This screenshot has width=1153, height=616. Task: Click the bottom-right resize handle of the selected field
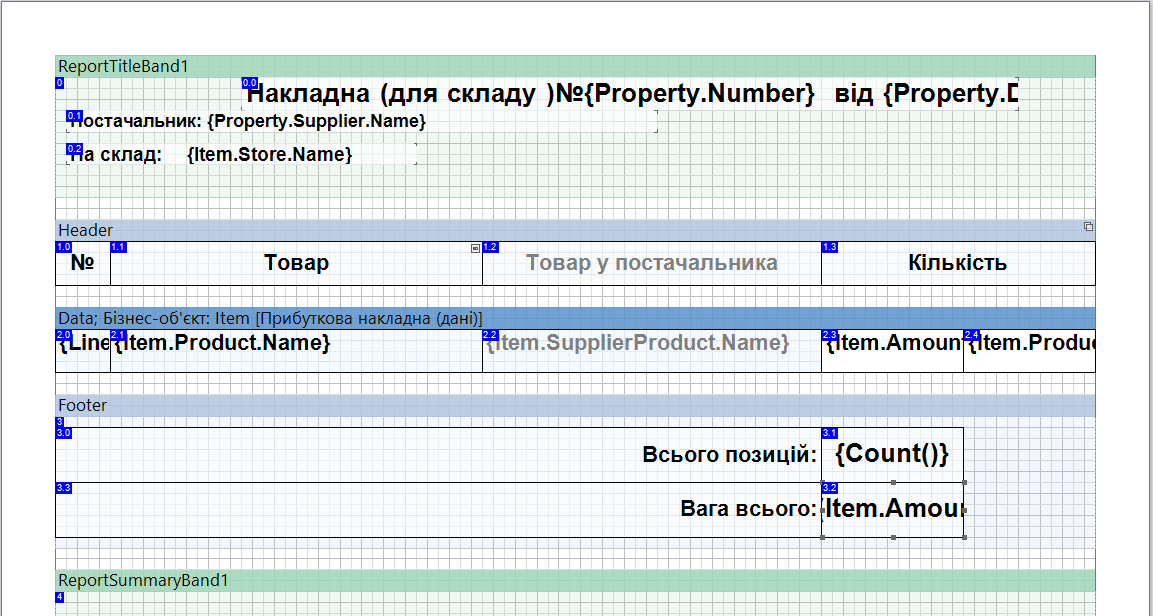pyautogui.click(x=964, y=537)
